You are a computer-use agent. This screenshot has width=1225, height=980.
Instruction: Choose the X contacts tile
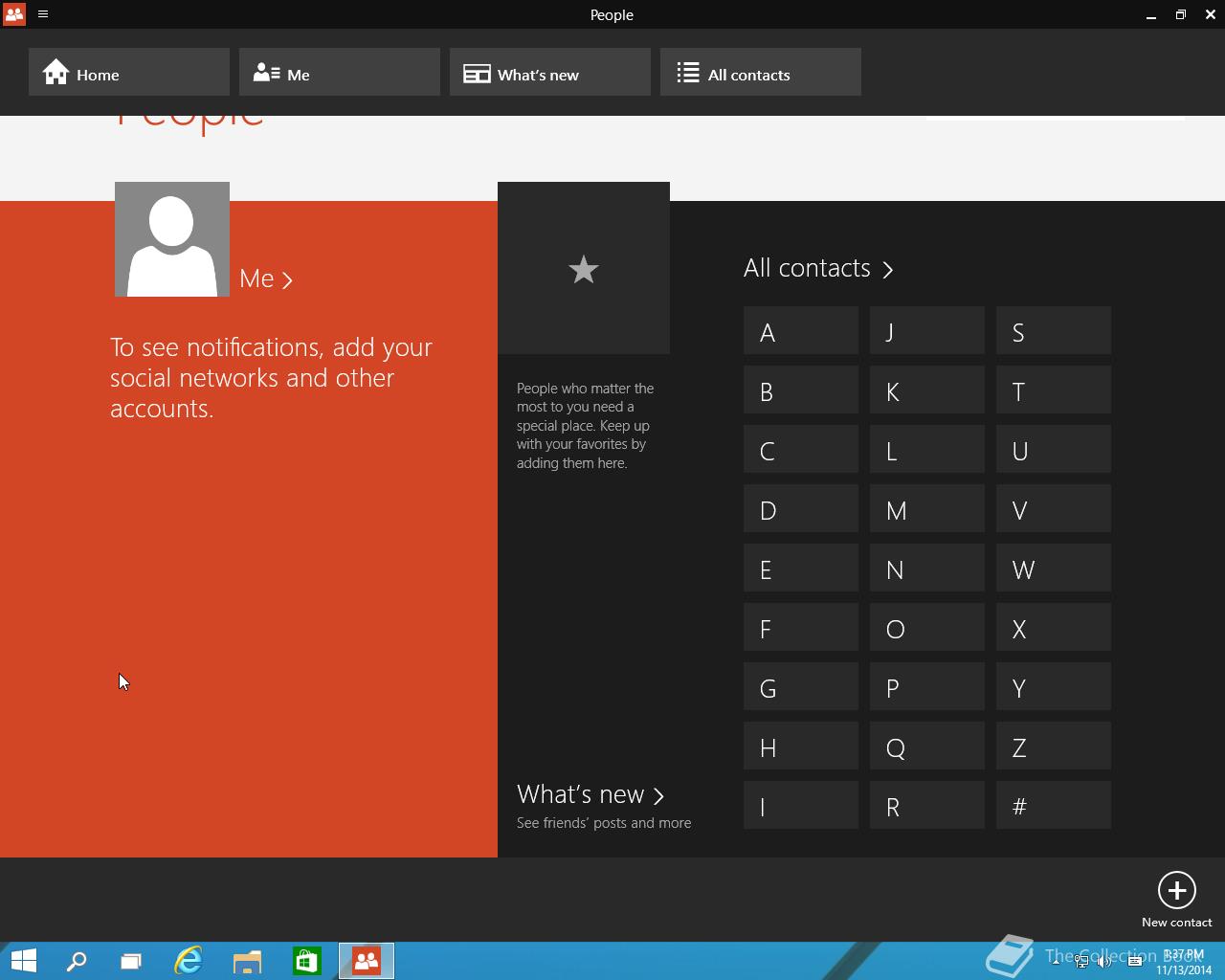[1054, 627]
